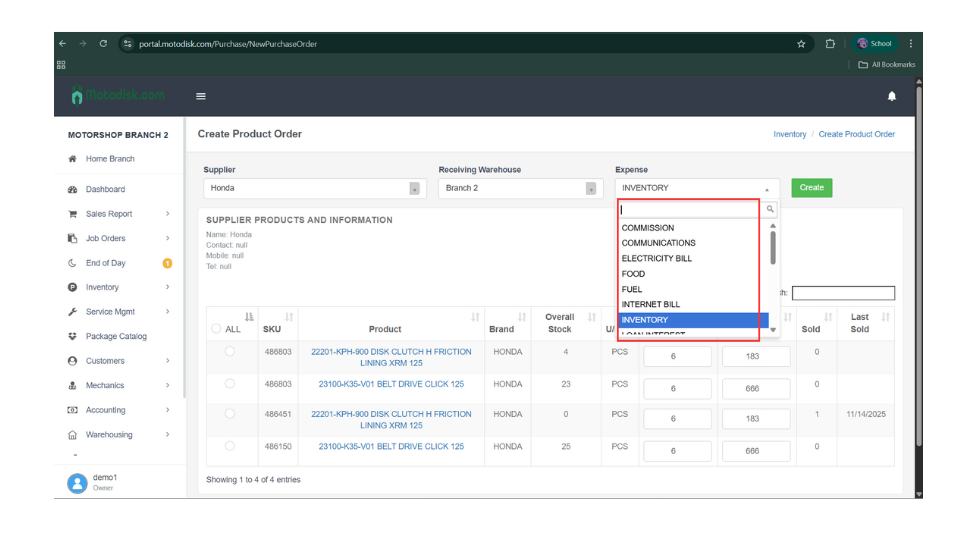Click the green Create button
This screenshot has height=540, width=960.
tap(811, 188)
